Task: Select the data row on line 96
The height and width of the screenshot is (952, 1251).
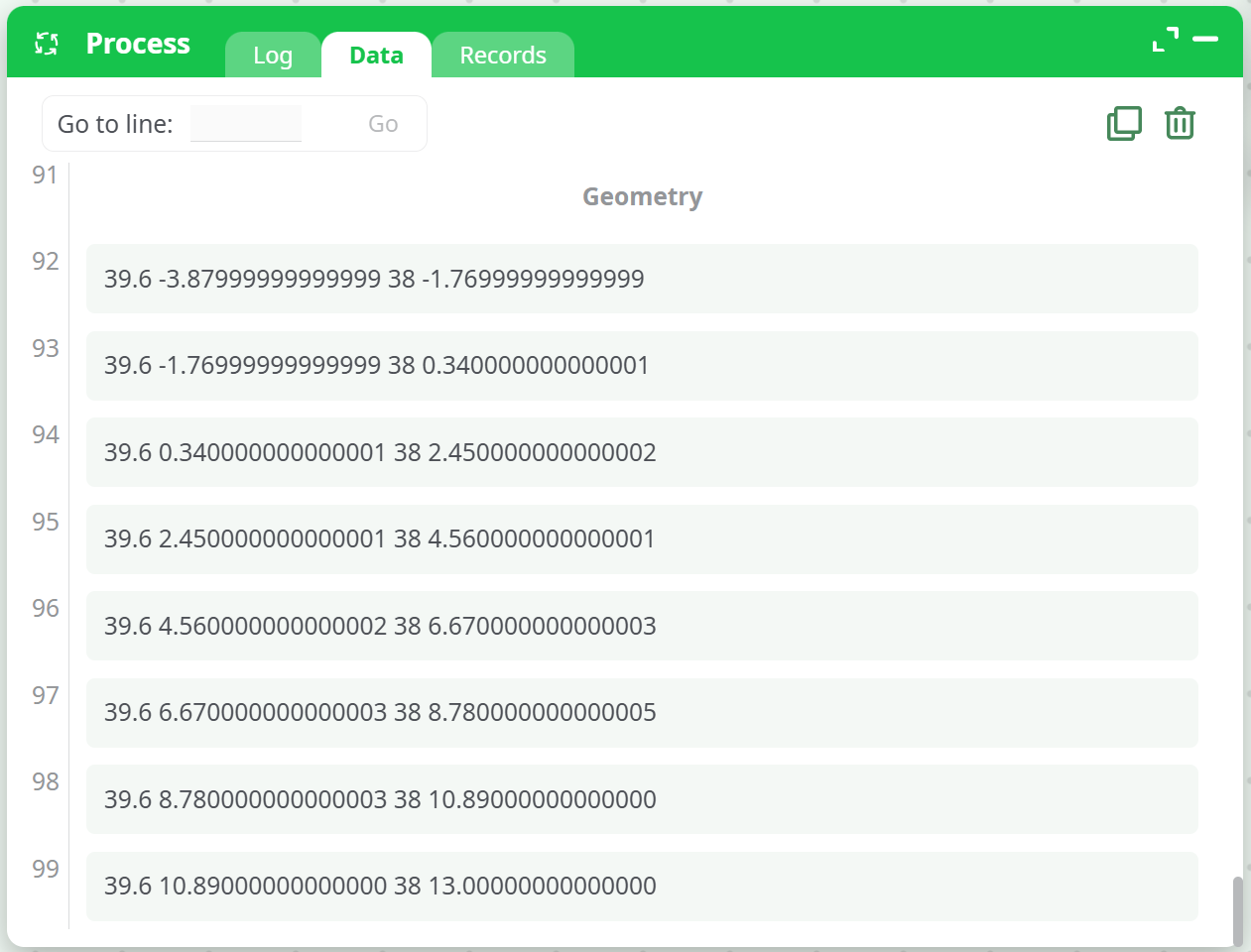Action: point(642,626)
